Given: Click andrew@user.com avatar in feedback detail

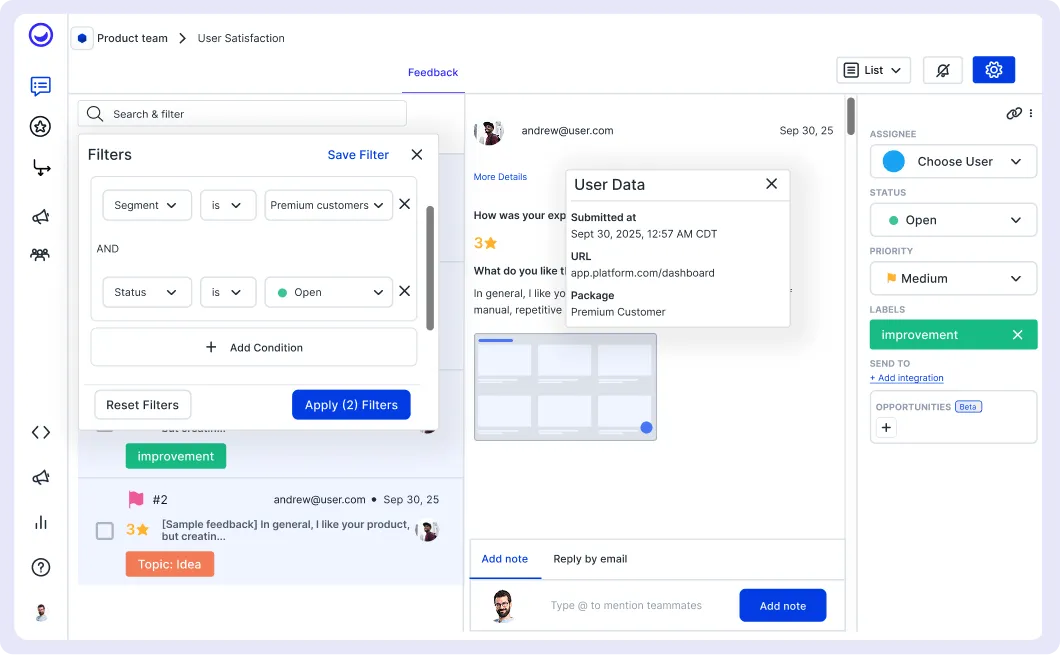Looking at the screenshot, I should click(489, 131).
